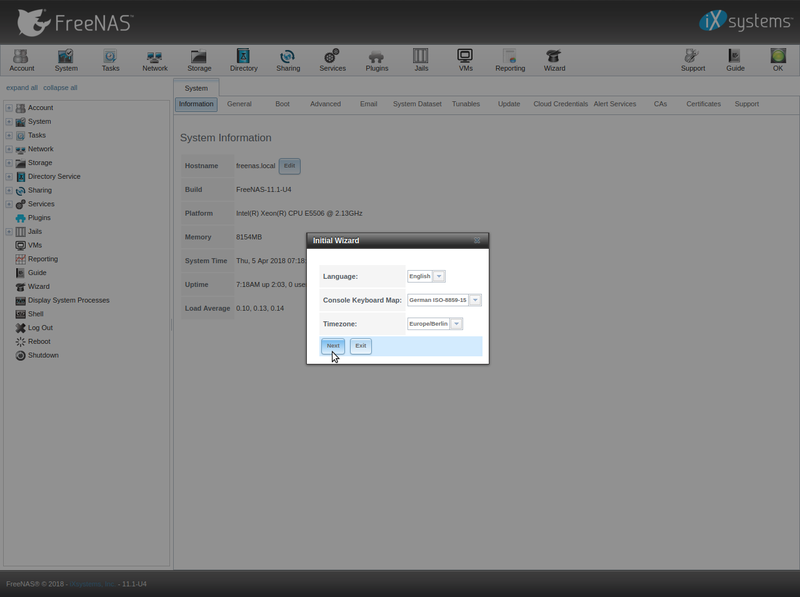Select Reporting in the sidebar tree

(x=37, y=259)
